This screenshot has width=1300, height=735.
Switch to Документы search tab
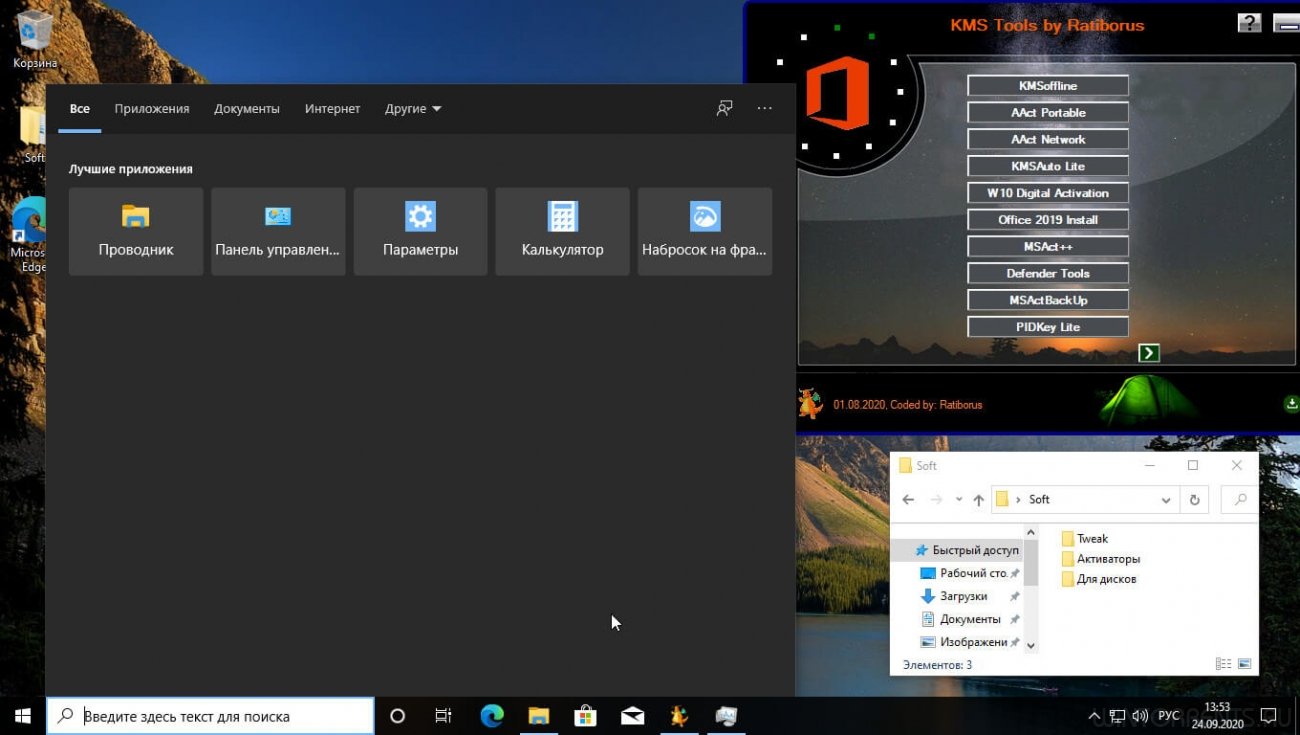(247, 108)
